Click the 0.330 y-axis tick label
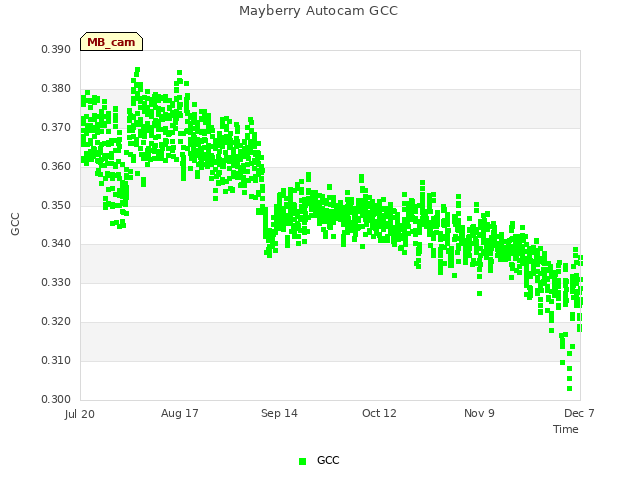Image resolution: width=640 pixels, height=480 pixels. (x=56, y=283)
